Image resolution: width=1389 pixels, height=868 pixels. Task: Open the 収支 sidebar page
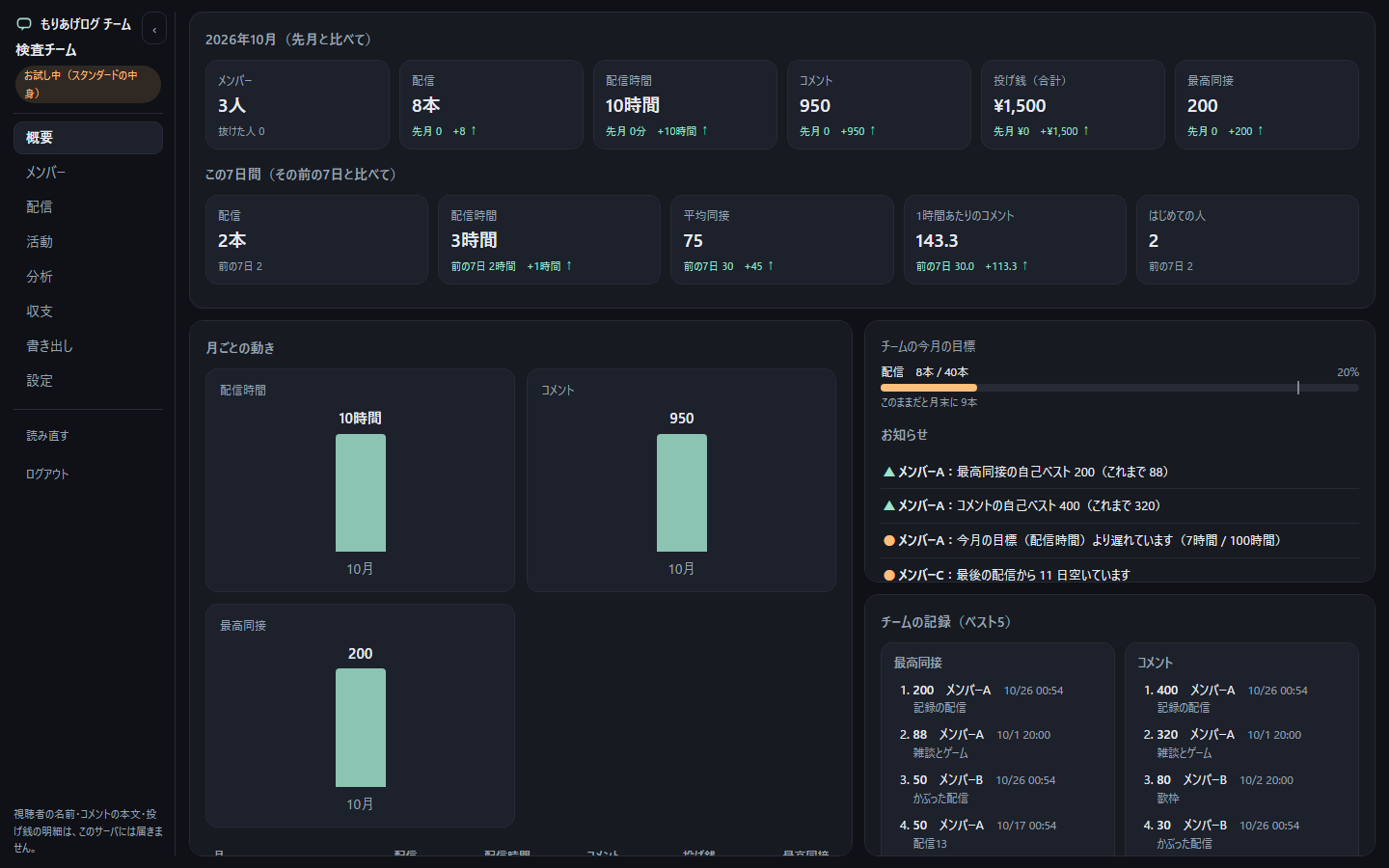click(x=88, y=312)
